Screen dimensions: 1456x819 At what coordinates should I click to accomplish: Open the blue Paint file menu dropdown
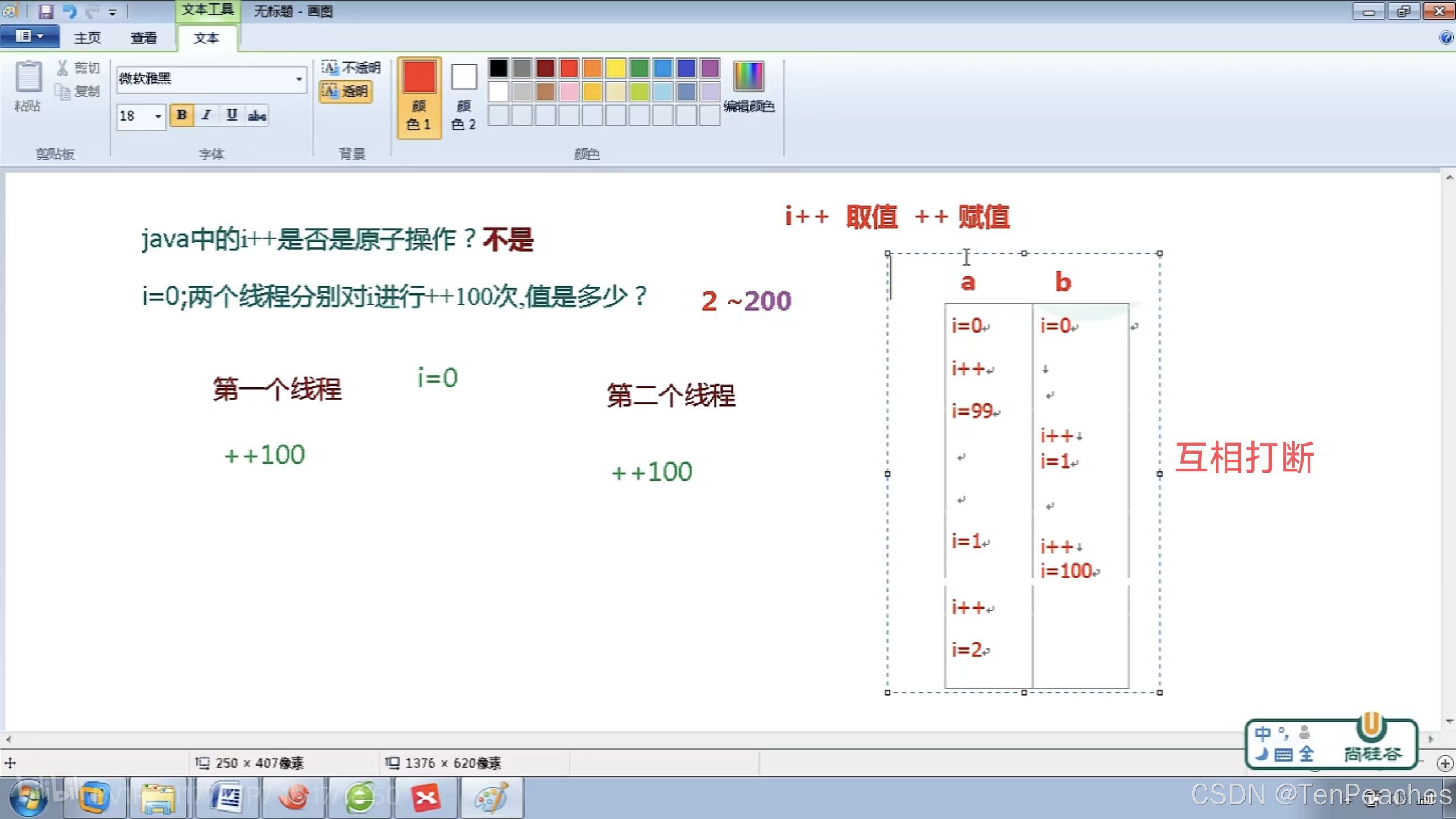pos(30,36)
